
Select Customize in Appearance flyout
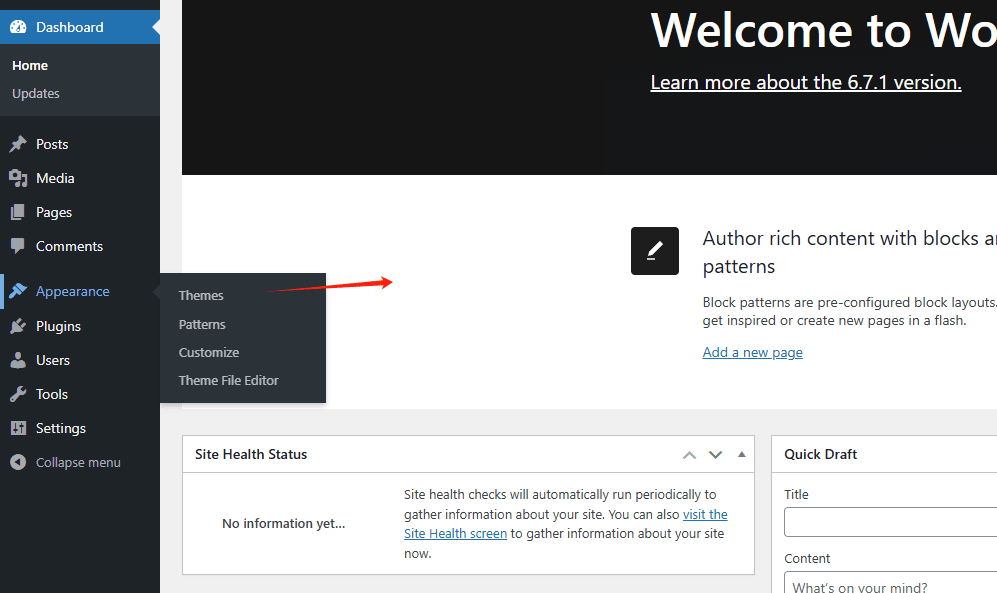tap(209, 352)
